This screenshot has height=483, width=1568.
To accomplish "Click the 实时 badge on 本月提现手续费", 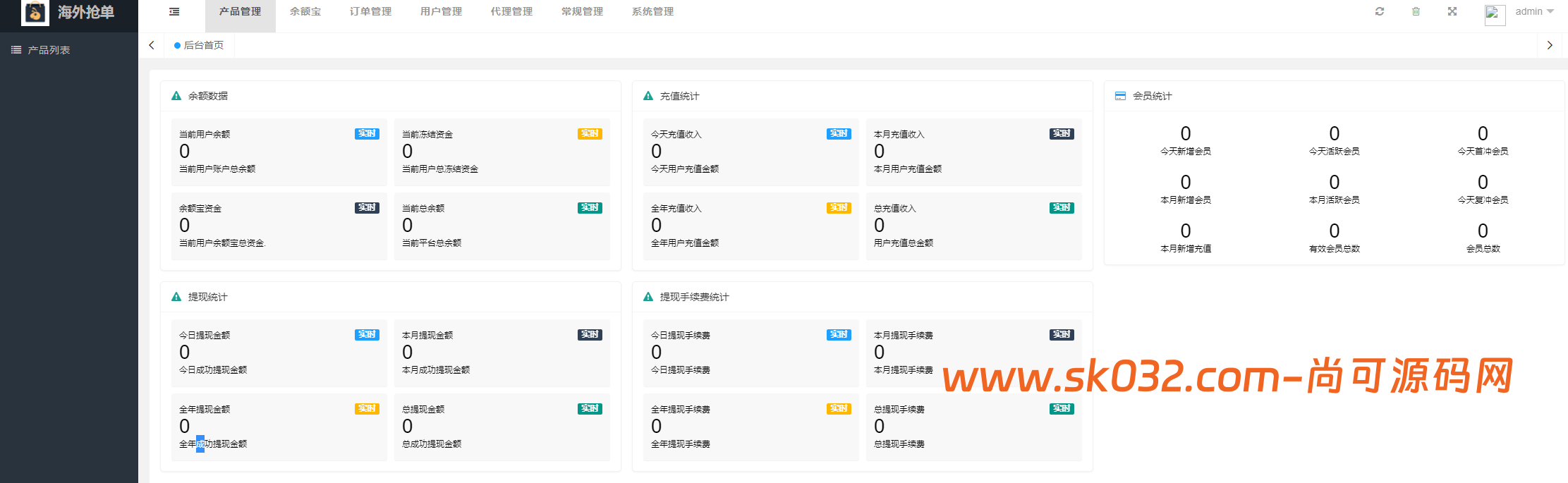I will click(x=1062, y=335).
